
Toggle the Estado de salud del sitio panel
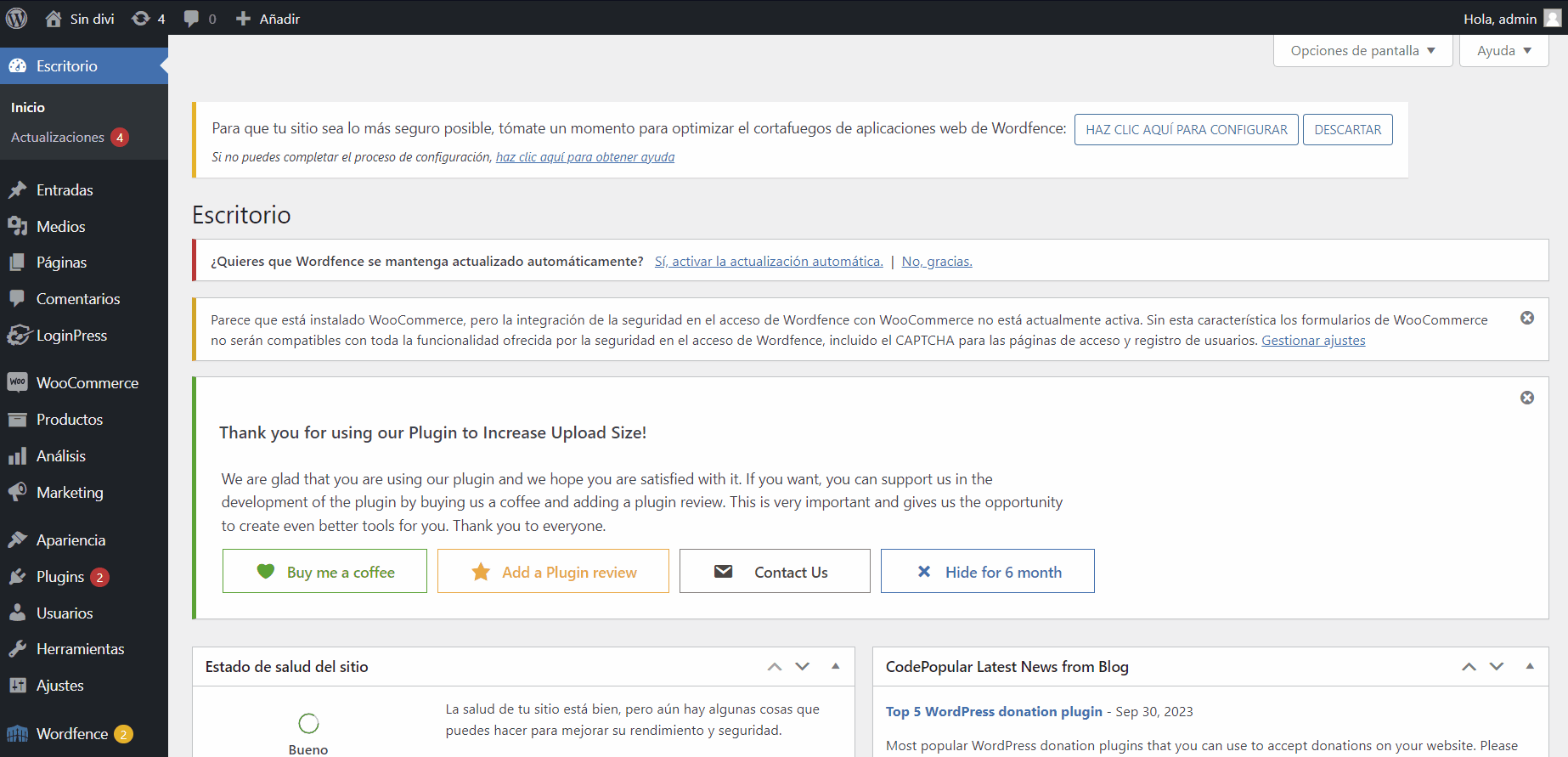click(x=836, y=666)
